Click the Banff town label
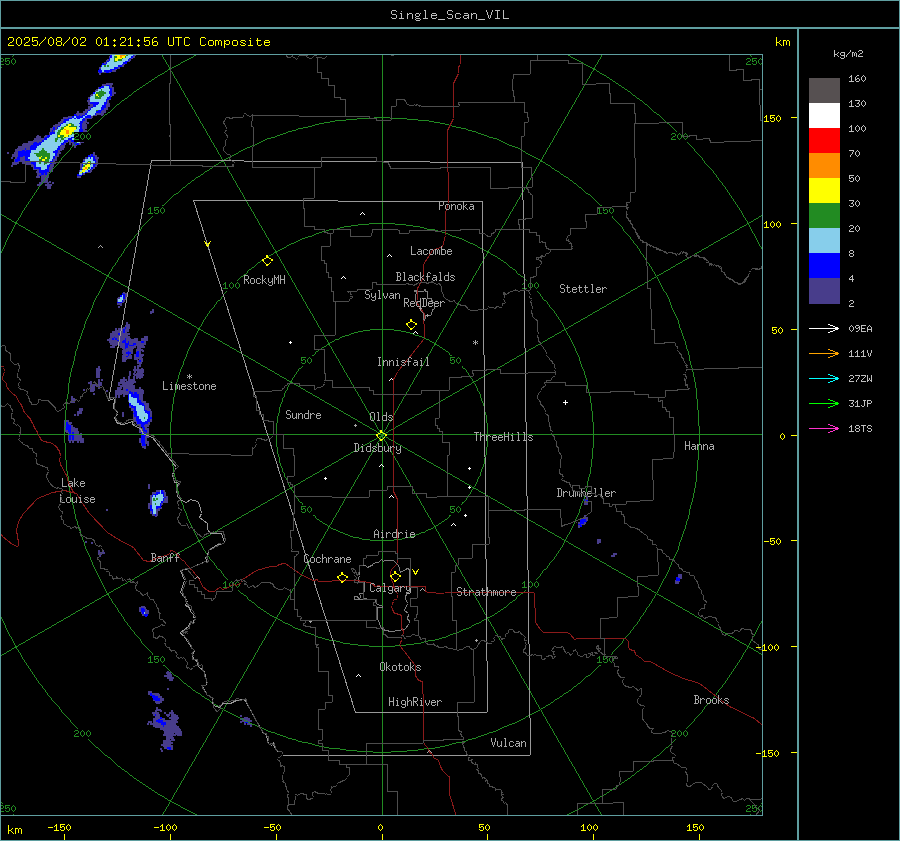This screenshot has width=900, height=841. tap(165, 557)
